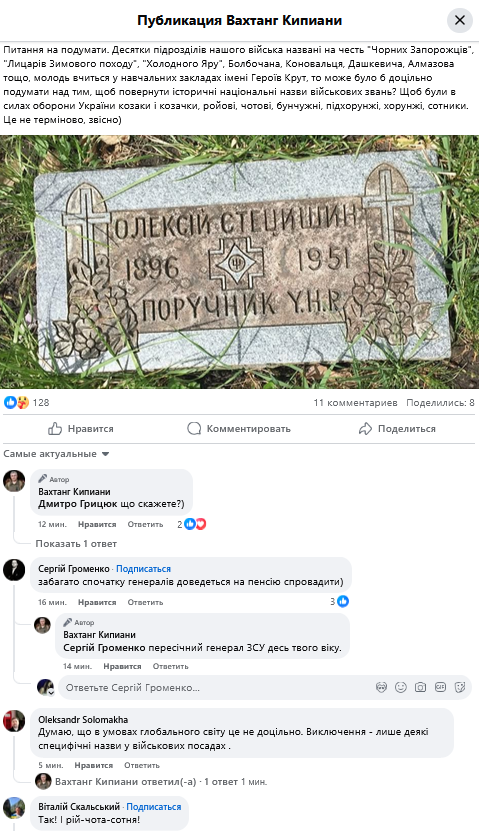Click Ответить under Сергій Громенко's comment
Viewport: 479px width, 831px height.
[145, 602]
